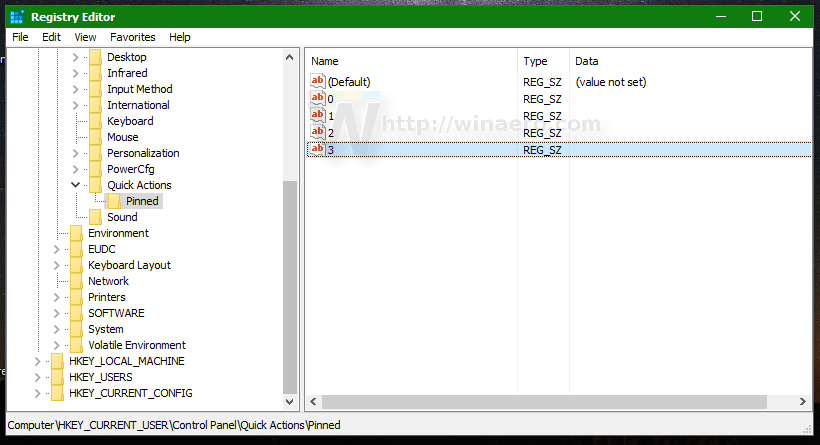Click the "(value not set)" data cell
The image size is (820, 445).
click(x=610, y=82)
